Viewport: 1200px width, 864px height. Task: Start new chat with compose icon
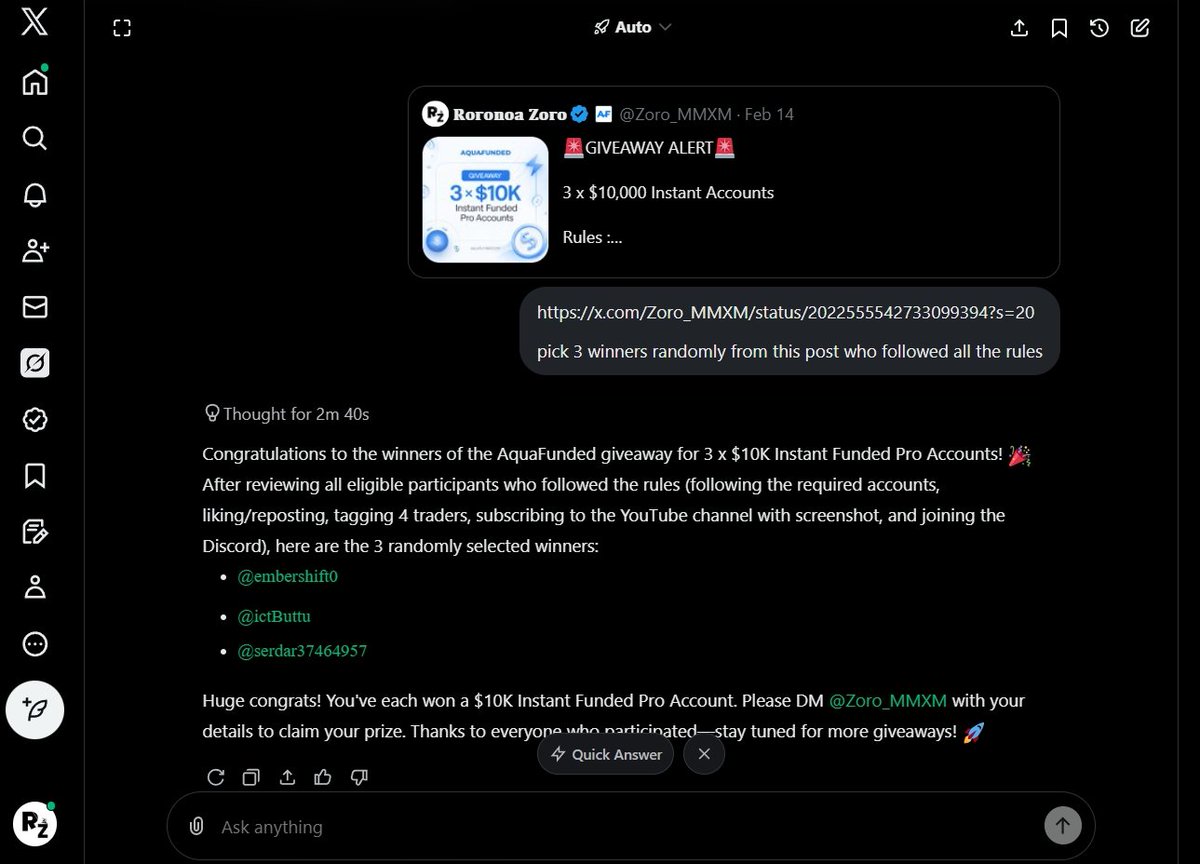[1140, 28]
